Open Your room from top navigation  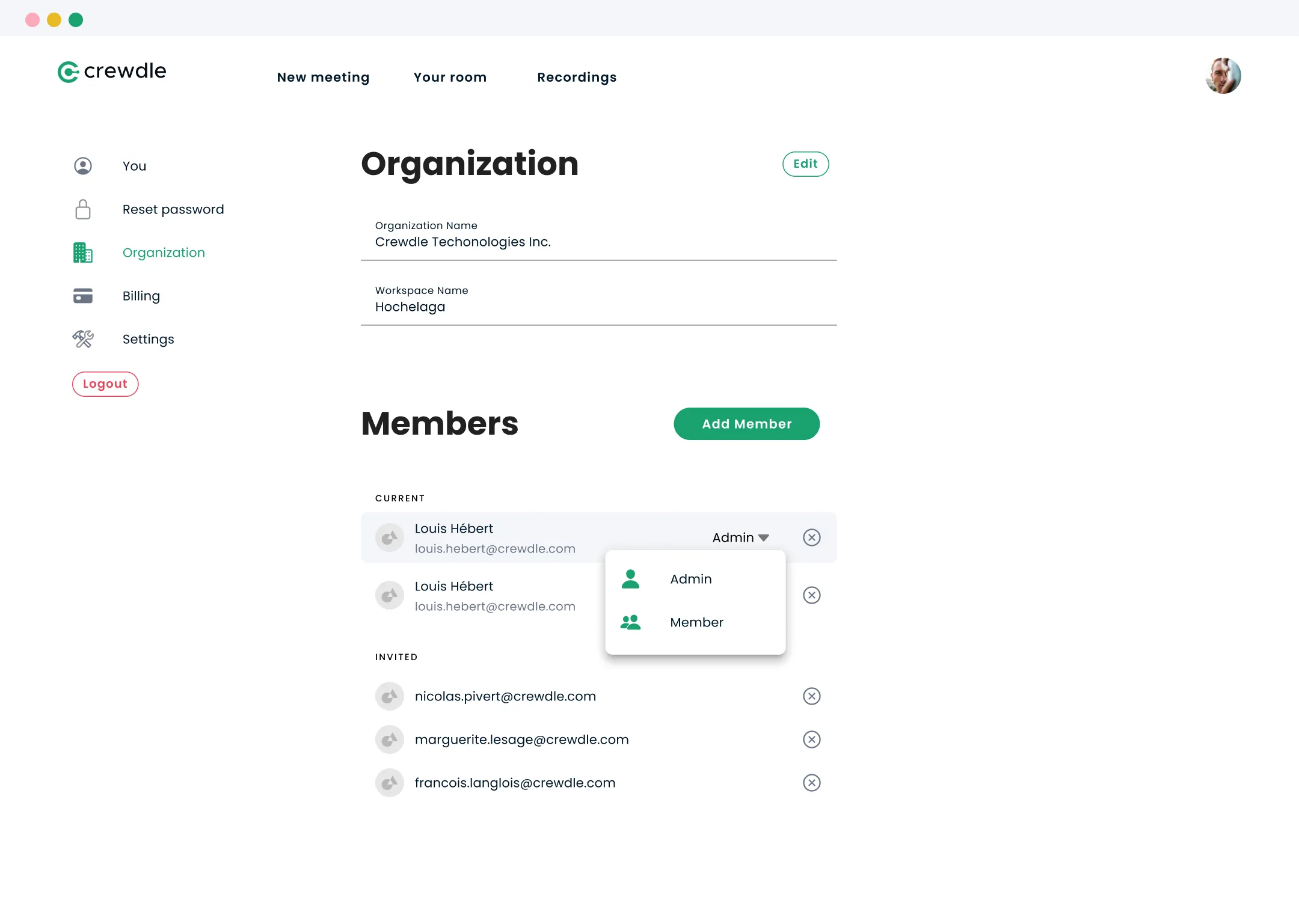point(450,78)
